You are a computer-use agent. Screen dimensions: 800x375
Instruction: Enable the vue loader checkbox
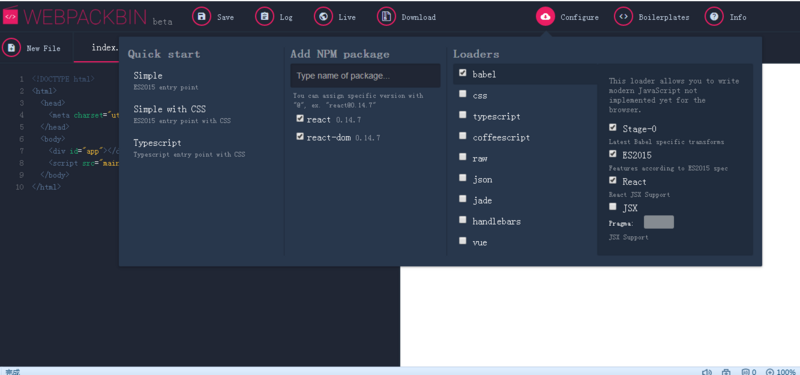(462, 241)
